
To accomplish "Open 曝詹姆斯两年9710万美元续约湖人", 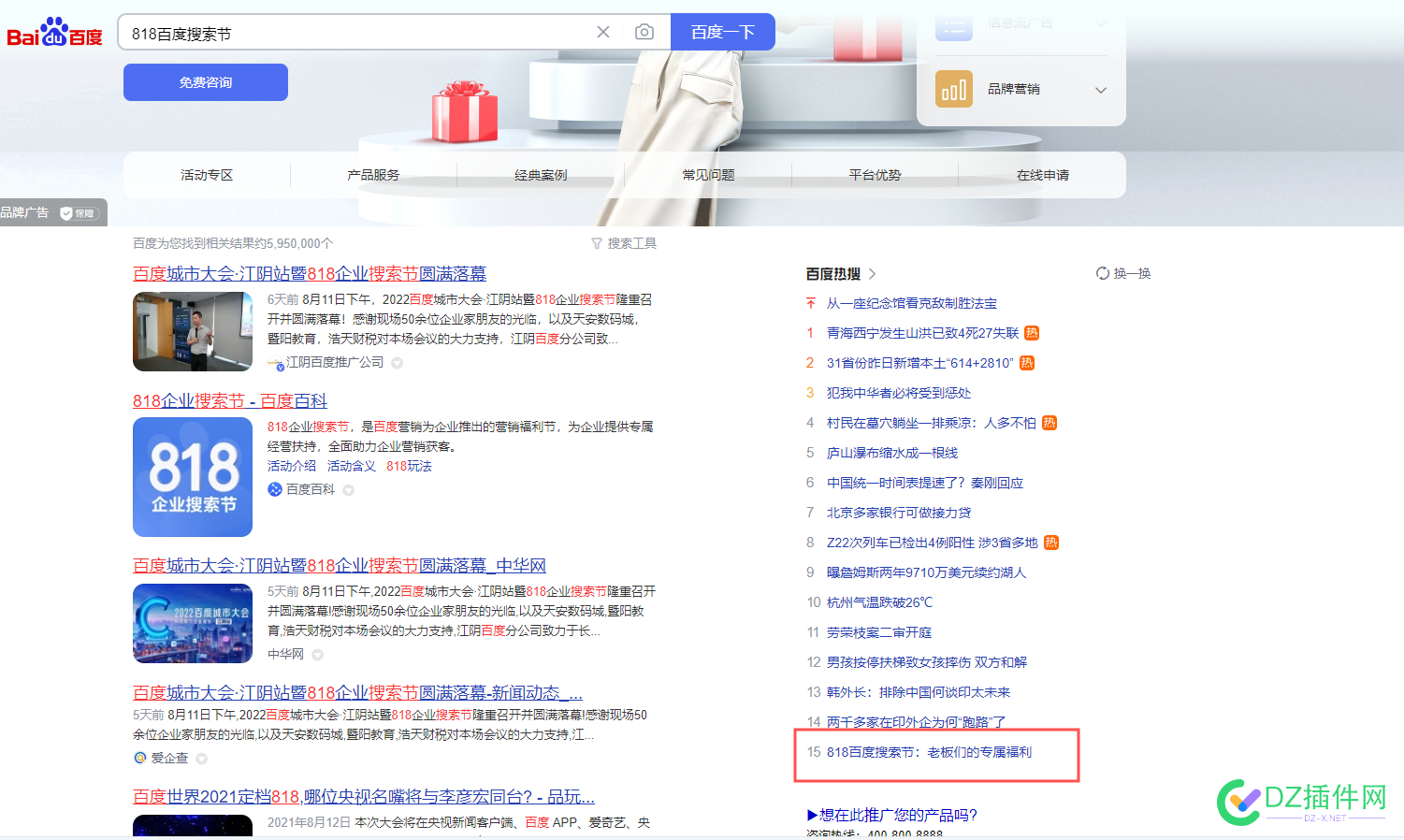I will click(x=926, y=572).
